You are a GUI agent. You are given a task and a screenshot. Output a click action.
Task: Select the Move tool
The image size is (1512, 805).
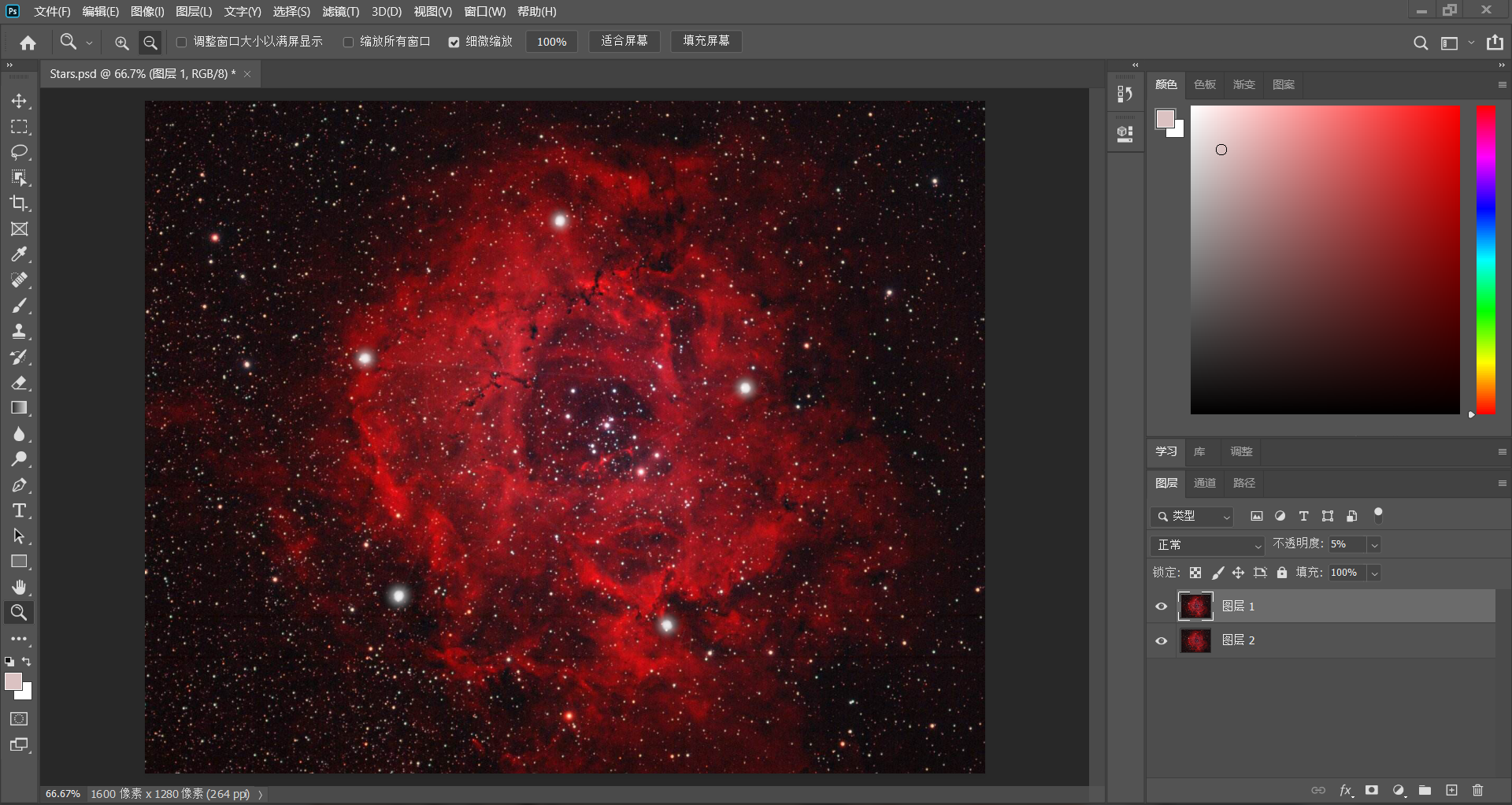tap(19, 101)
